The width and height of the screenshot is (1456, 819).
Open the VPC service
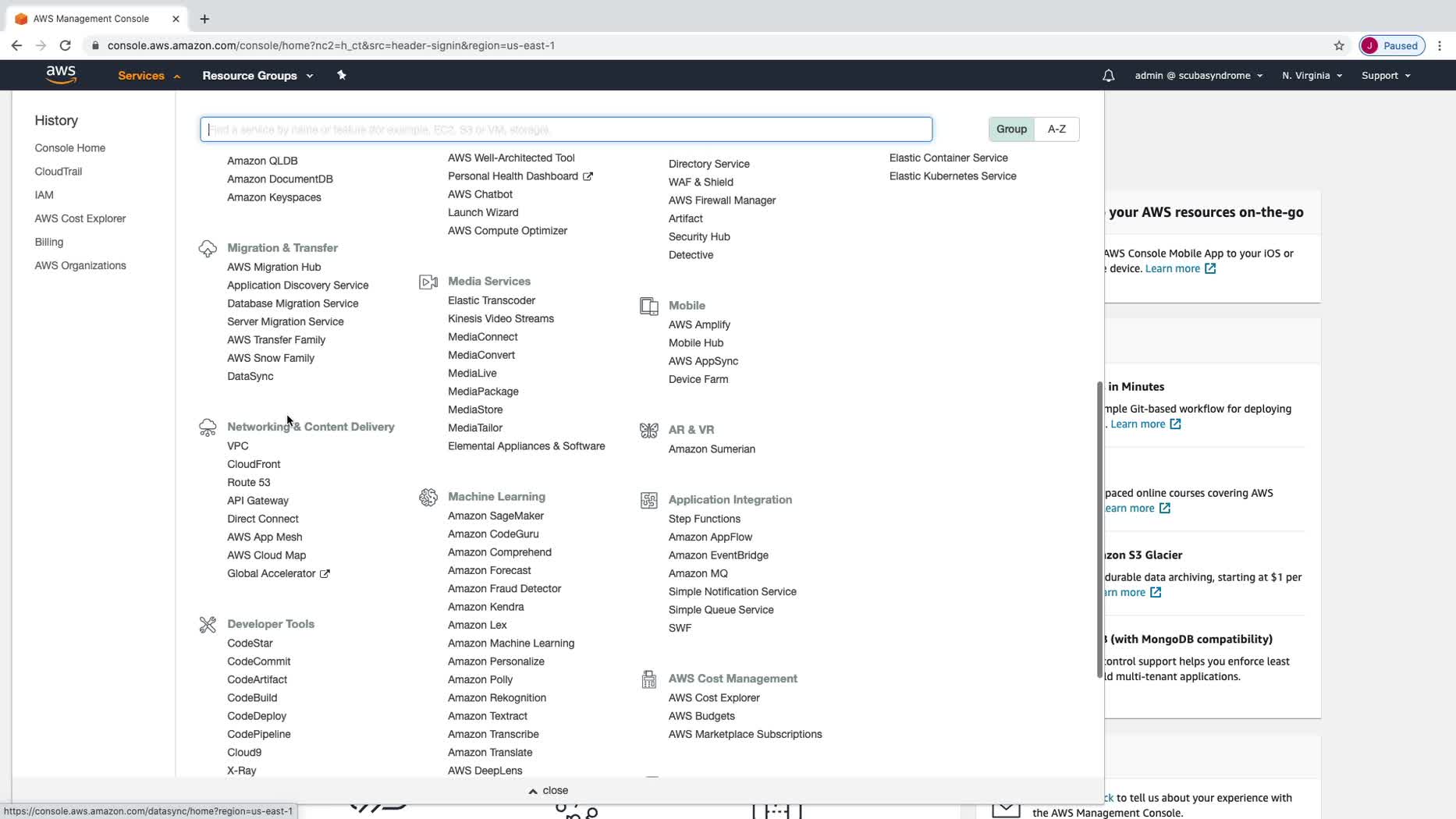pyautogui.click(x=238, y=446)
